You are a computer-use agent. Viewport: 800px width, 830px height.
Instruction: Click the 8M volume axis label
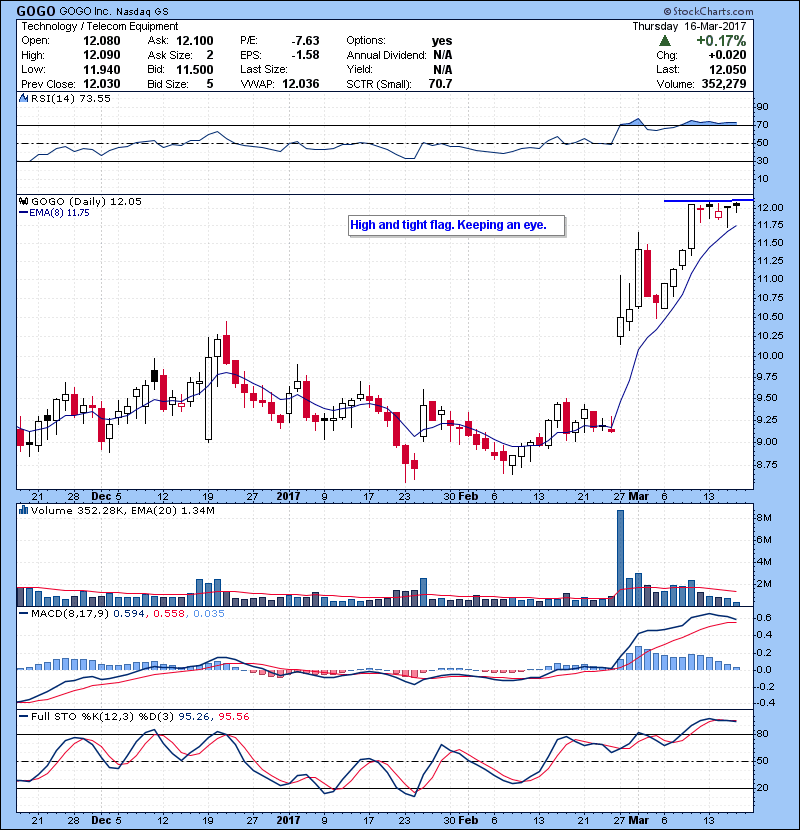click(764, 518)
